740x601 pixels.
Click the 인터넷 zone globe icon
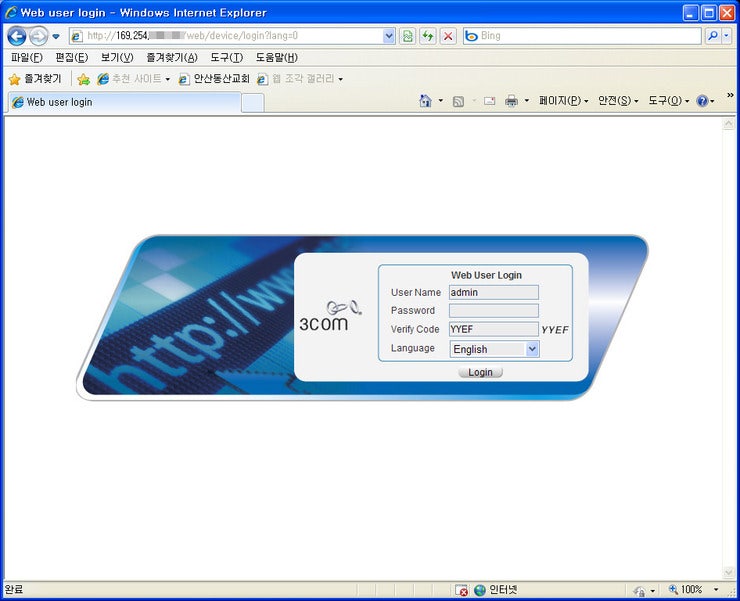(x=480, y=590)
